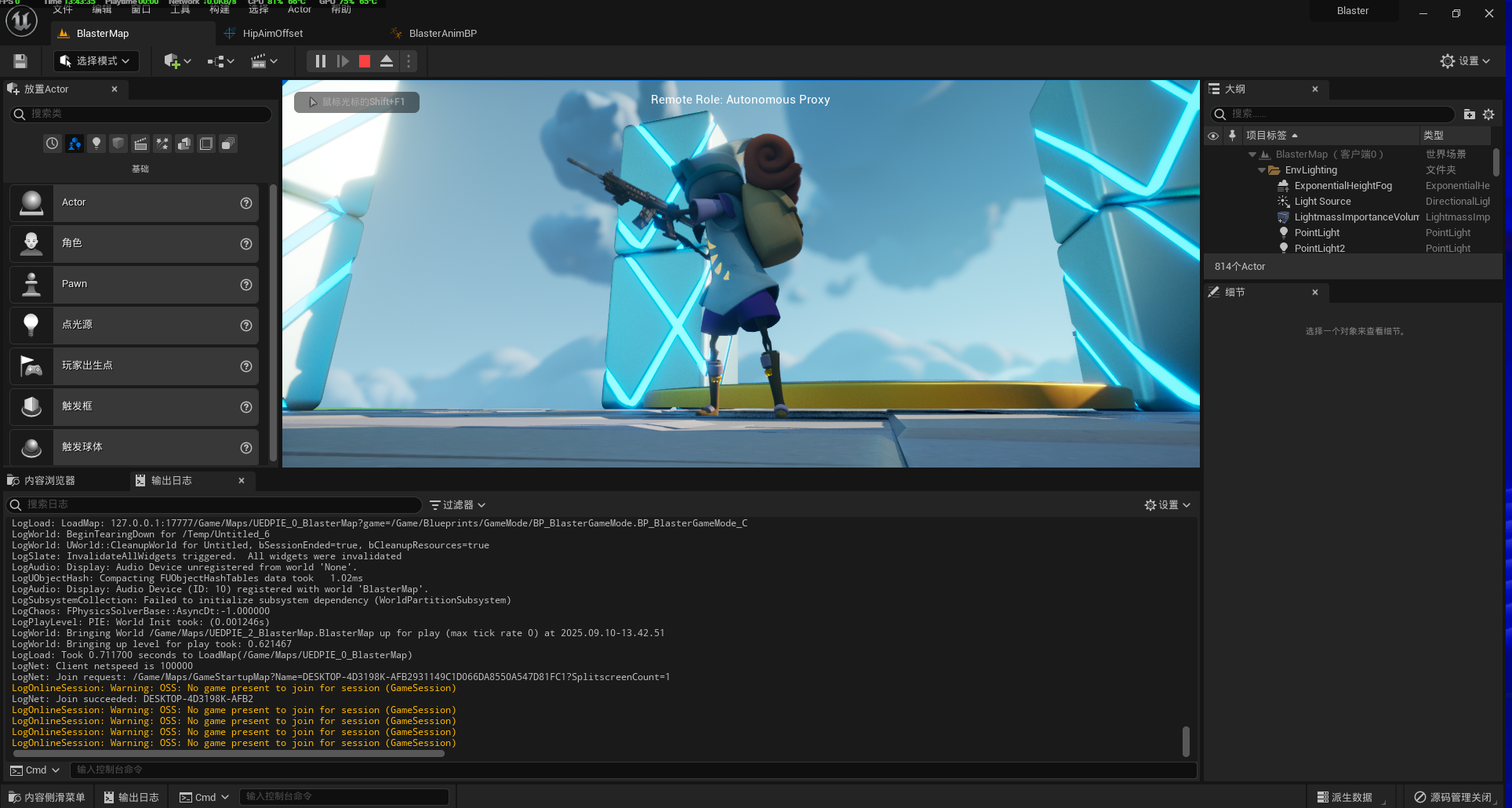This screenshot has width=1512, height=808.
Task: Select the Shapes category cube filter
Action: (118, 144)
